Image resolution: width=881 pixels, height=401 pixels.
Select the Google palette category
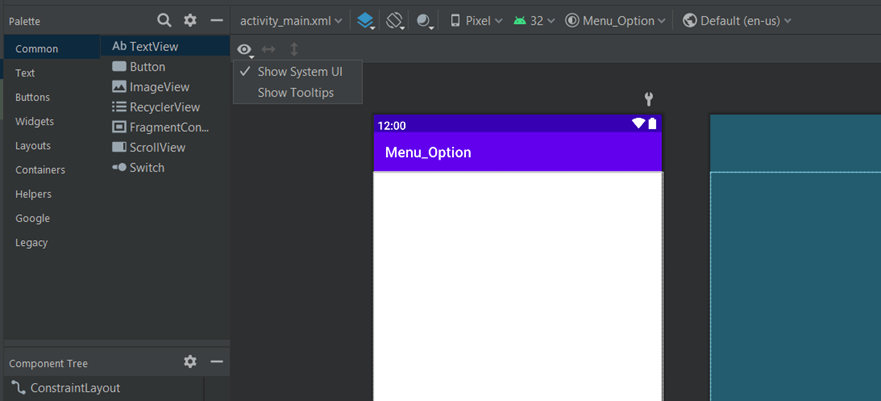click(52, 218)
